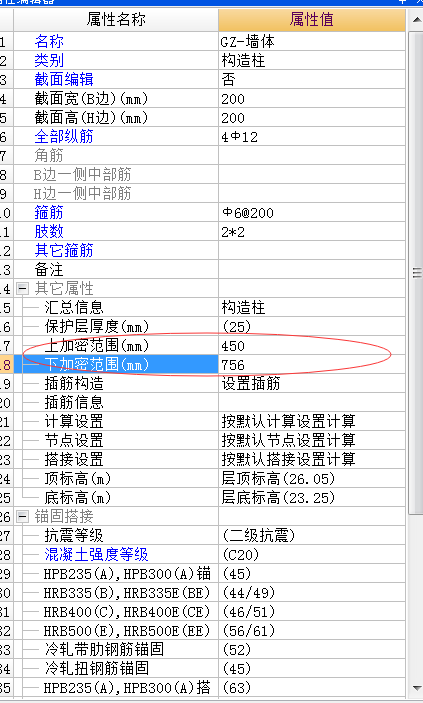Select the 截面编辑 property link
The image size is (423, 703).
click(64, 79)
